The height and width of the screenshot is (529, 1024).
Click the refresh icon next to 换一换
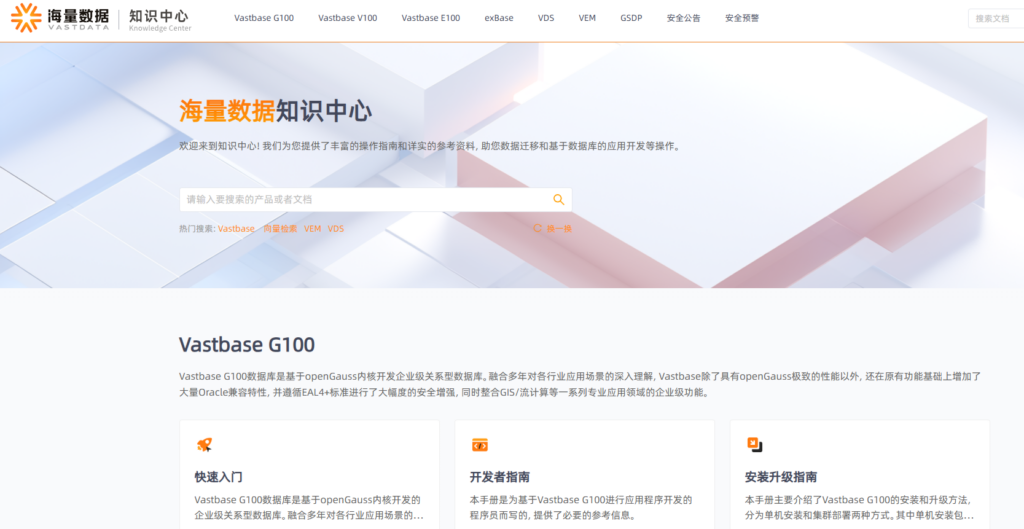pos(537,229)
